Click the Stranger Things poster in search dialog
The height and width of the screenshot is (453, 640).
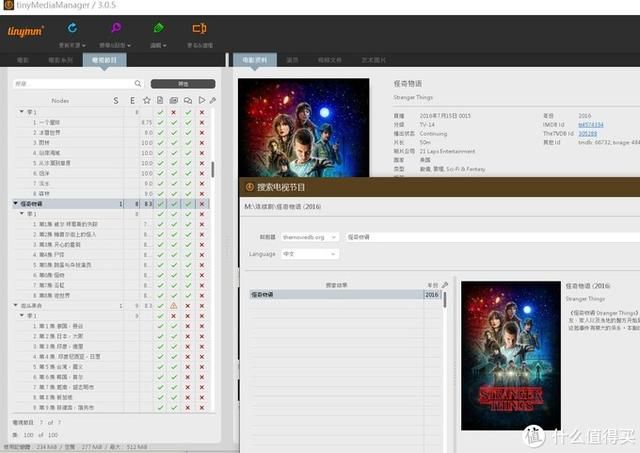click(511, 355)
